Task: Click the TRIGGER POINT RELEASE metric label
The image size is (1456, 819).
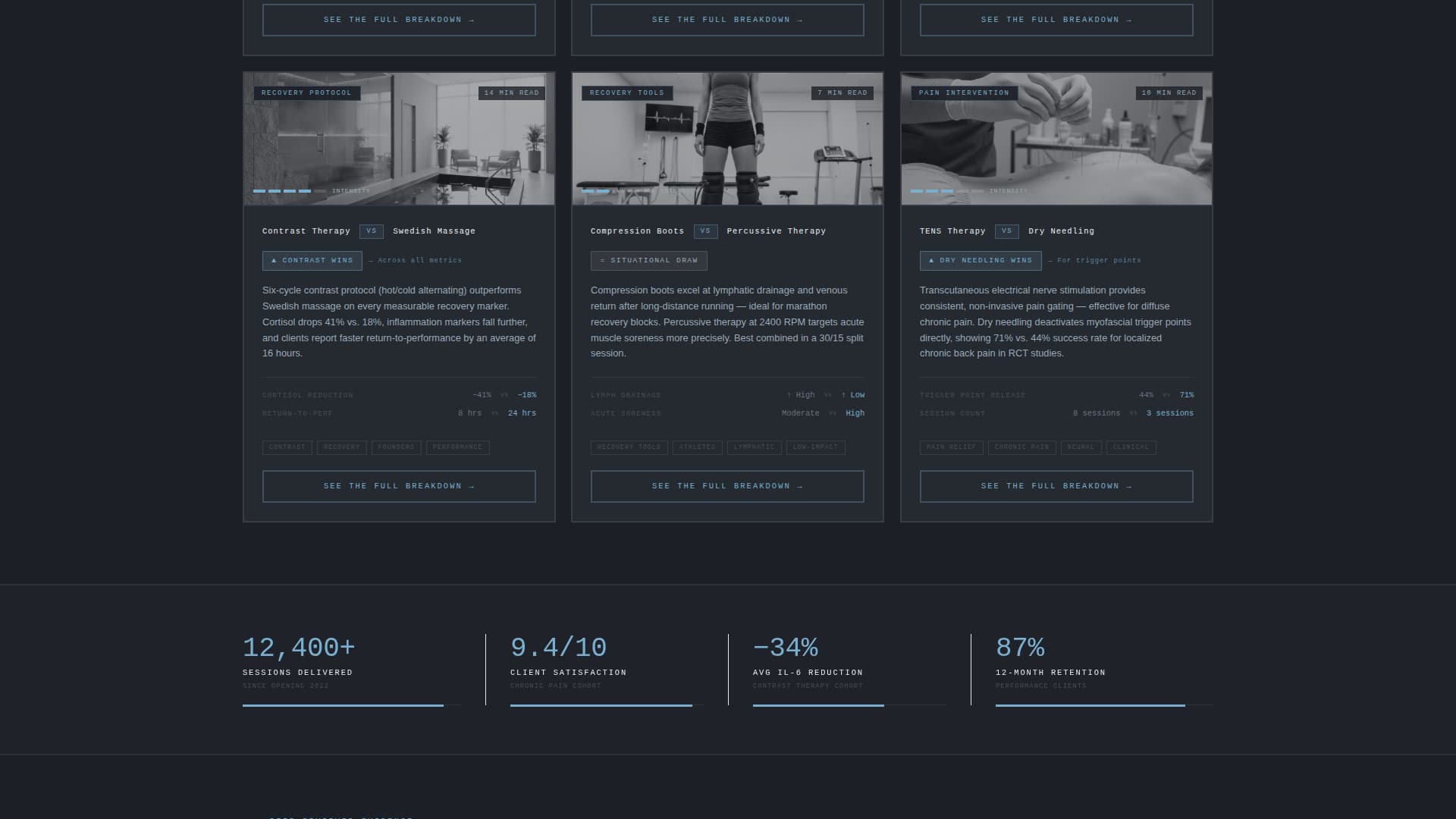Action: click(973, 396)
